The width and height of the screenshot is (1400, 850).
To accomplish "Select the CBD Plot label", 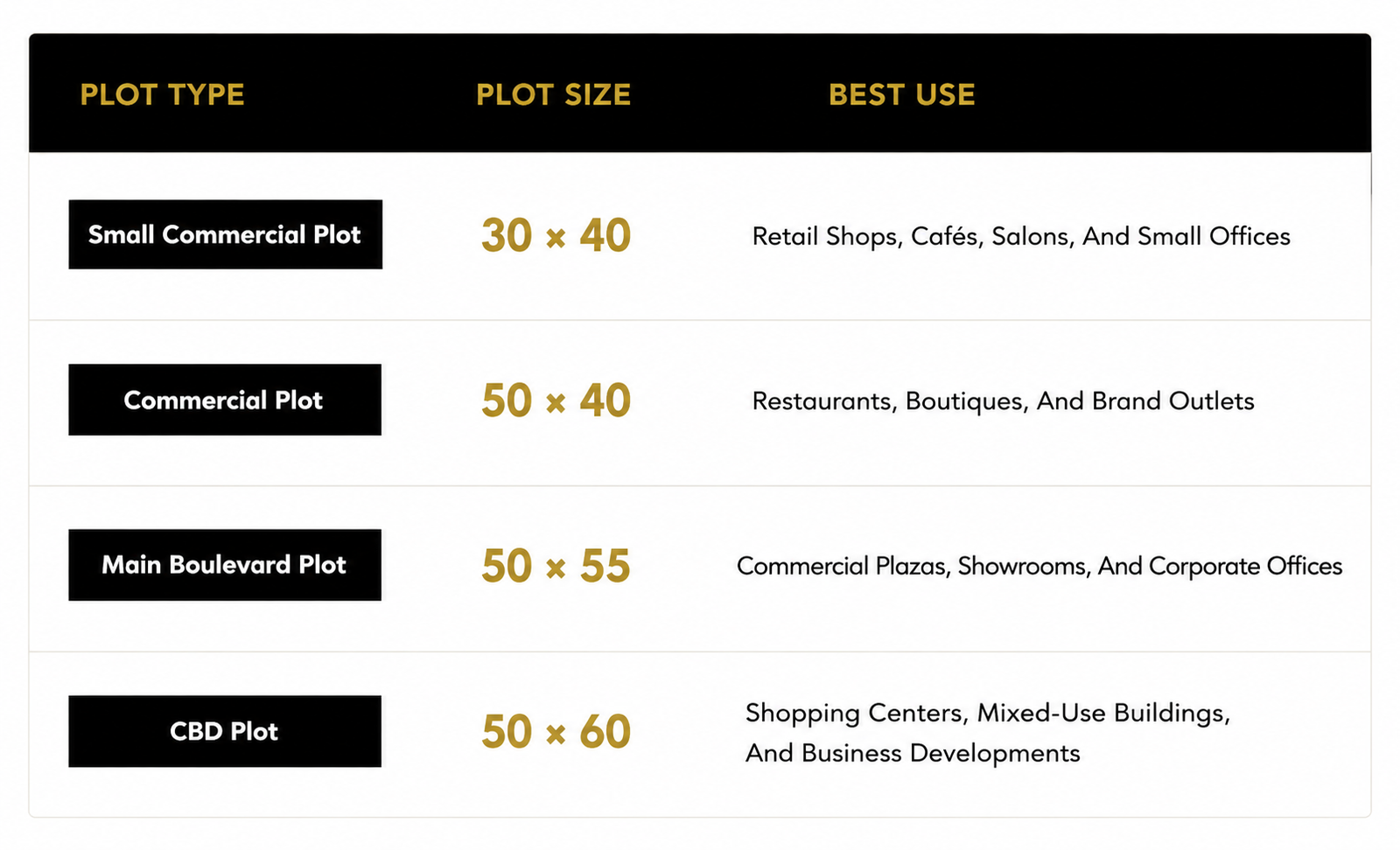I will (x=225, y=731).
